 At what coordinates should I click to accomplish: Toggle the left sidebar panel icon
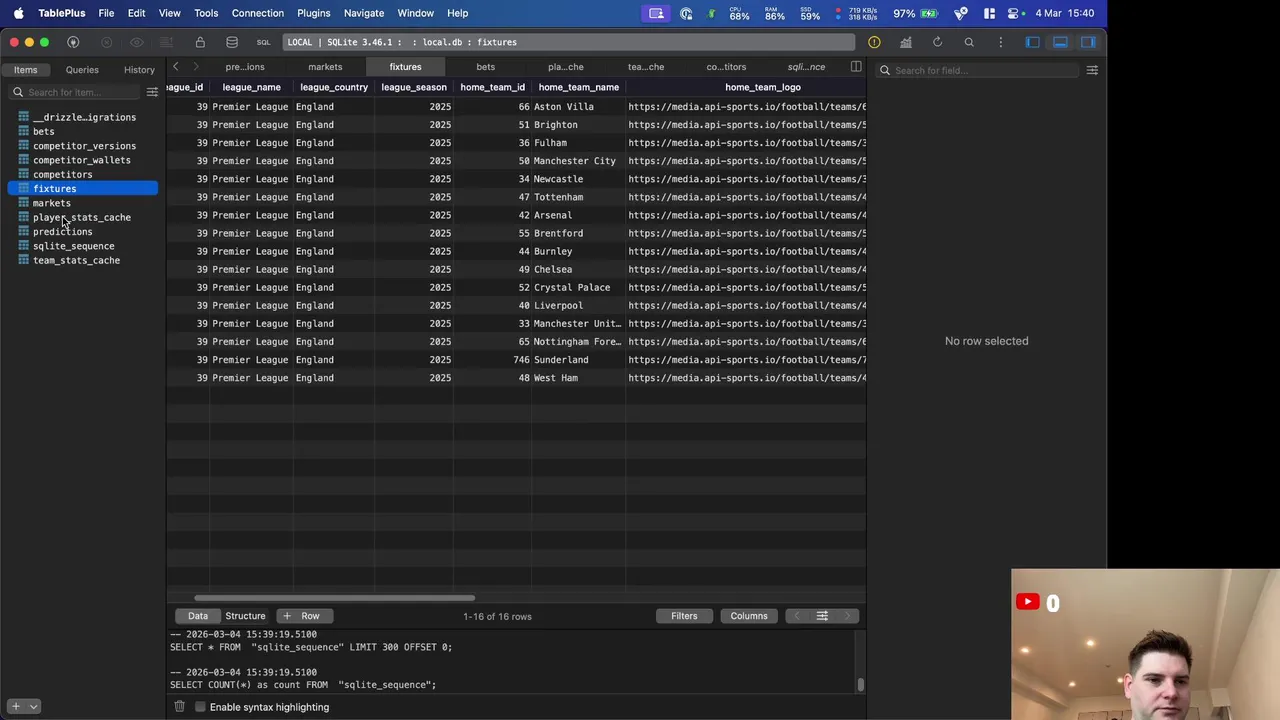[1033, 42]
